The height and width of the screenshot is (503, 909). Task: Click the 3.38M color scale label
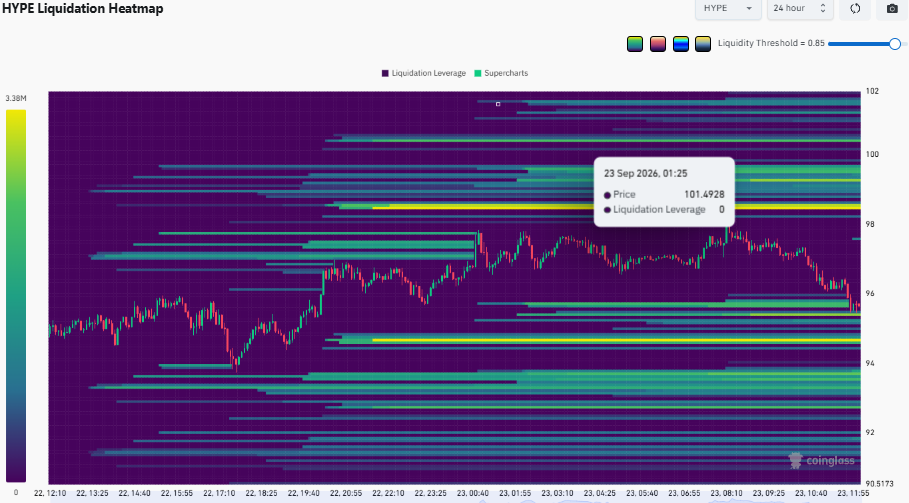pyautogui.click(x=16, y=98)
